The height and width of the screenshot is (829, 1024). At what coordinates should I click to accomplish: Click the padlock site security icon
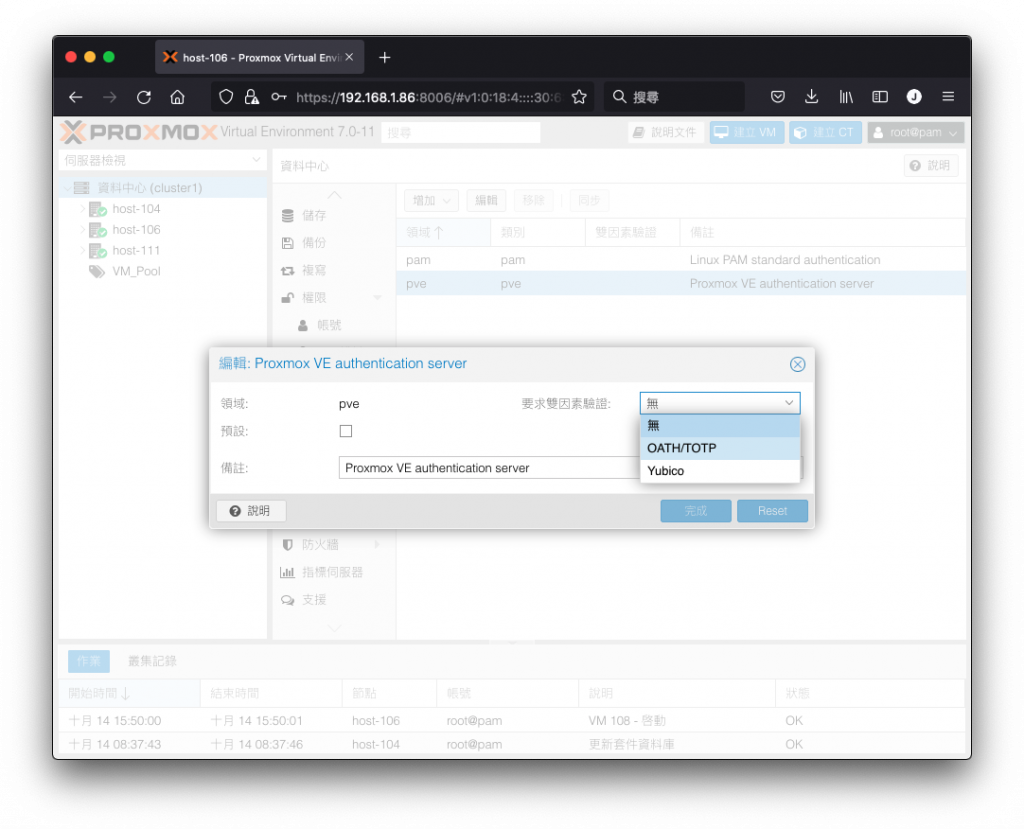point(251,97)
